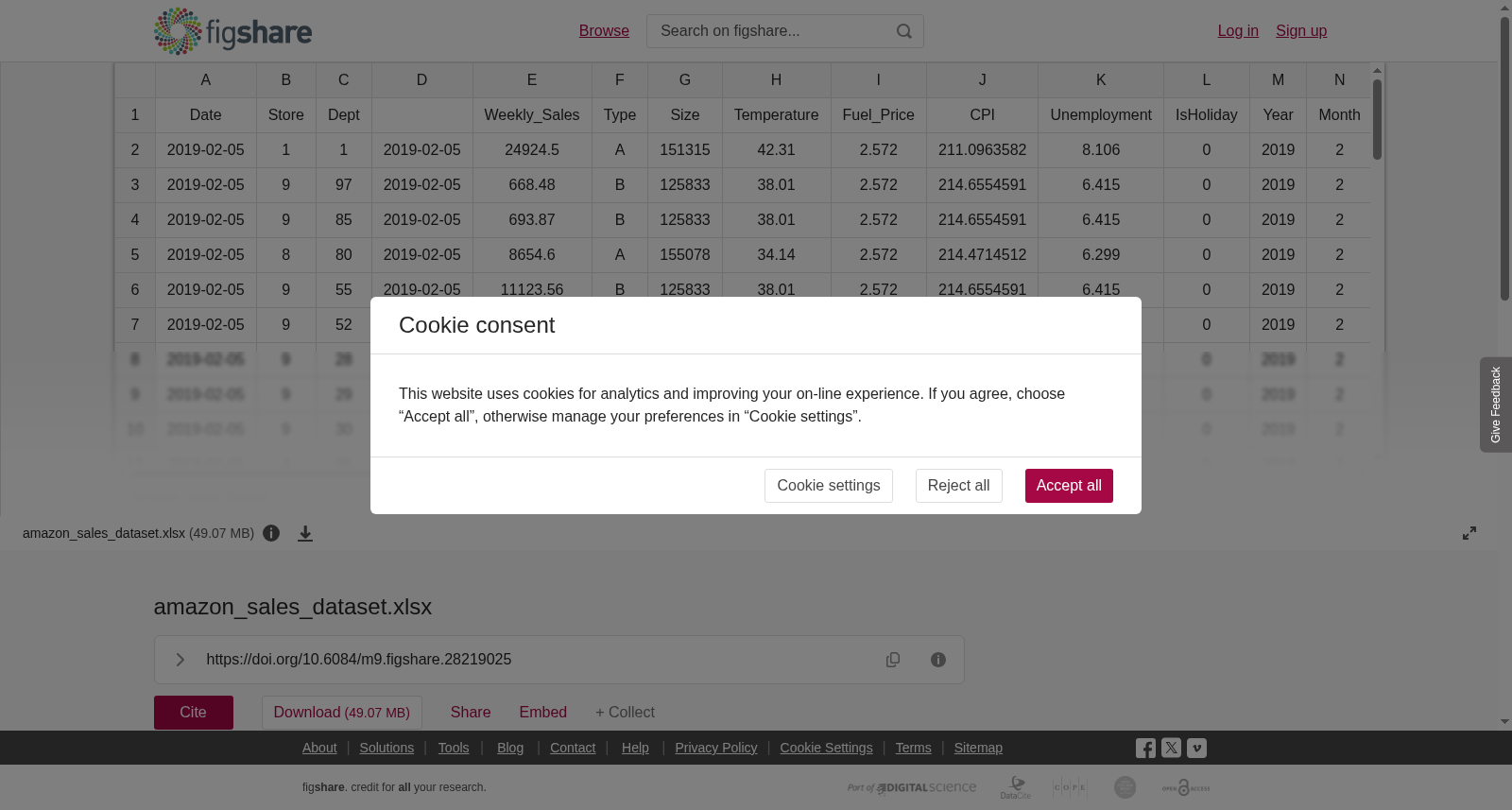Copy the DOI link with copy icon
Screen dimensions: 1512x810
pos(893,660)
